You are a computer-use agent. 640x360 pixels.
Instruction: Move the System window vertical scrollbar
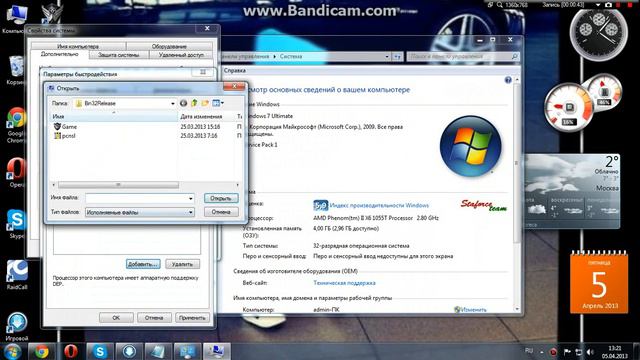tap(517, 163)
